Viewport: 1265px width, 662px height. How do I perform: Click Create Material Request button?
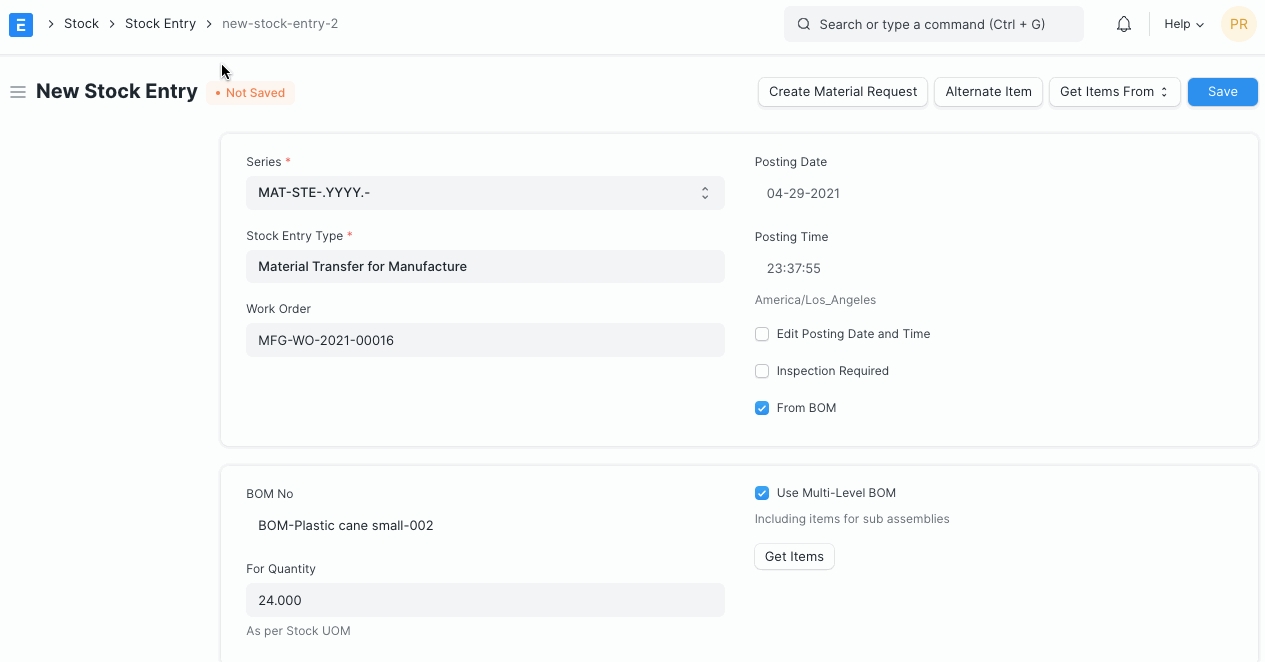click(x=842, y=92)
